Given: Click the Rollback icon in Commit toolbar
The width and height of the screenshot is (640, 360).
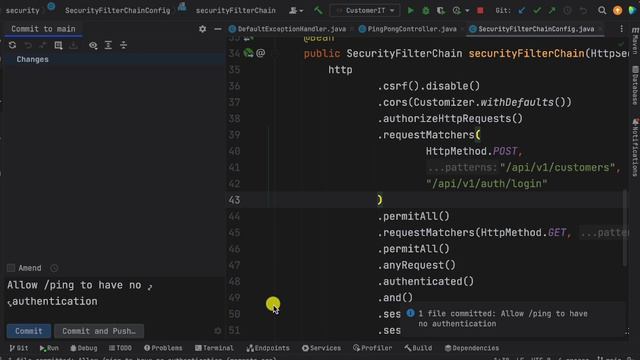Looking at the screenshot, I should click(28, 45).
